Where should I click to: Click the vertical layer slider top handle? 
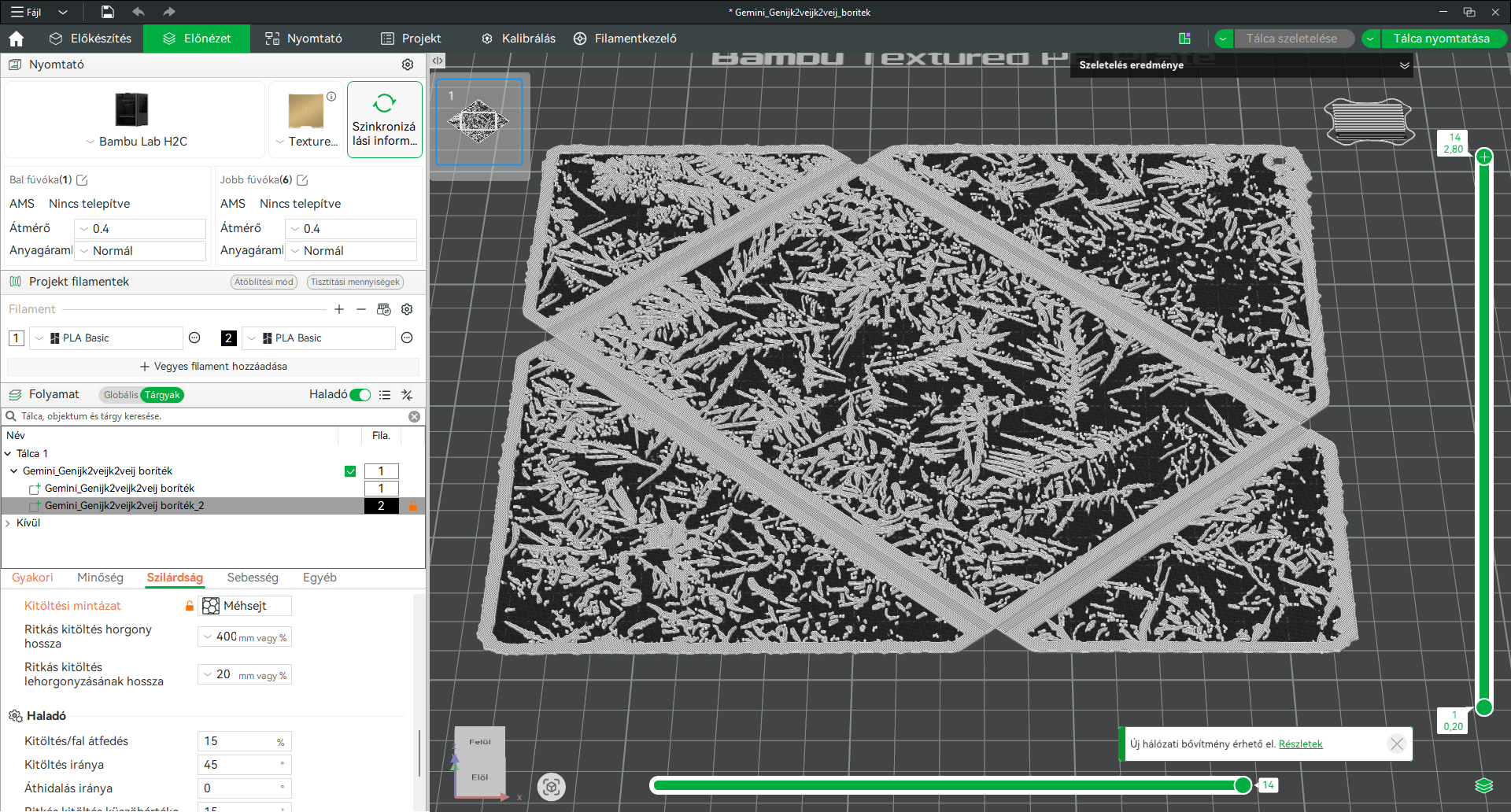[1484, 157]
